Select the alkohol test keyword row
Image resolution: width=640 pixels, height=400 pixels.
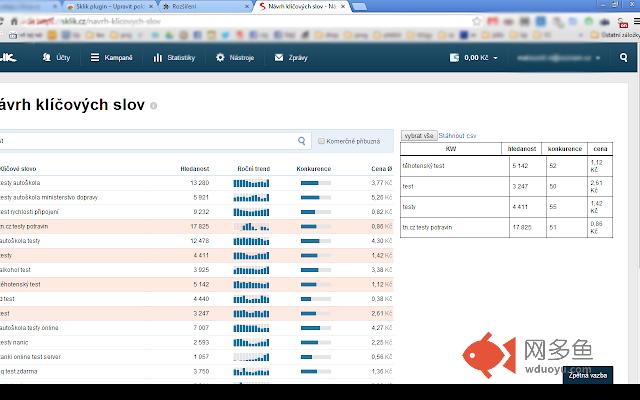coord(196,270)
